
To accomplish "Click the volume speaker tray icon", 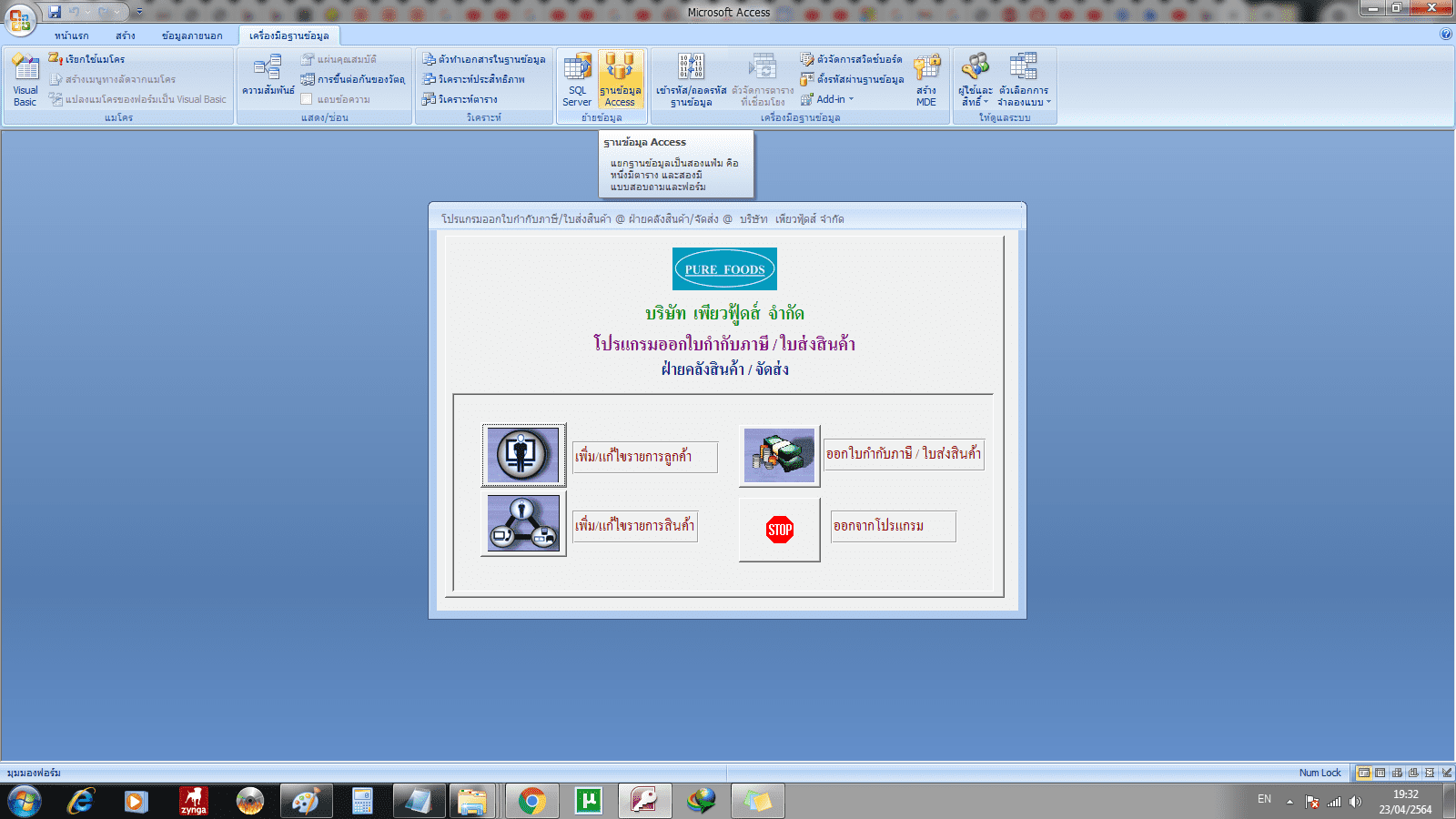I will [1356, 802].
